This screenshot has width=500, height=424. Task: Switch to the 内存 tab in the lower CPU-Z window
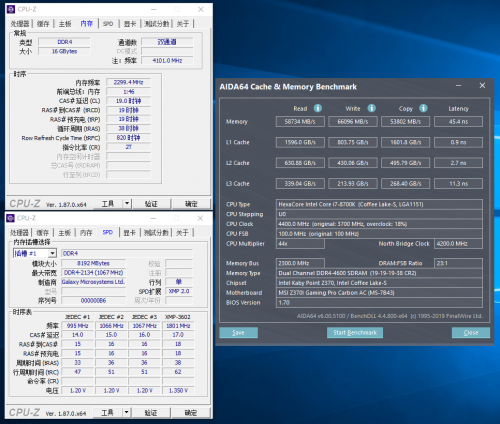(86, 233)
